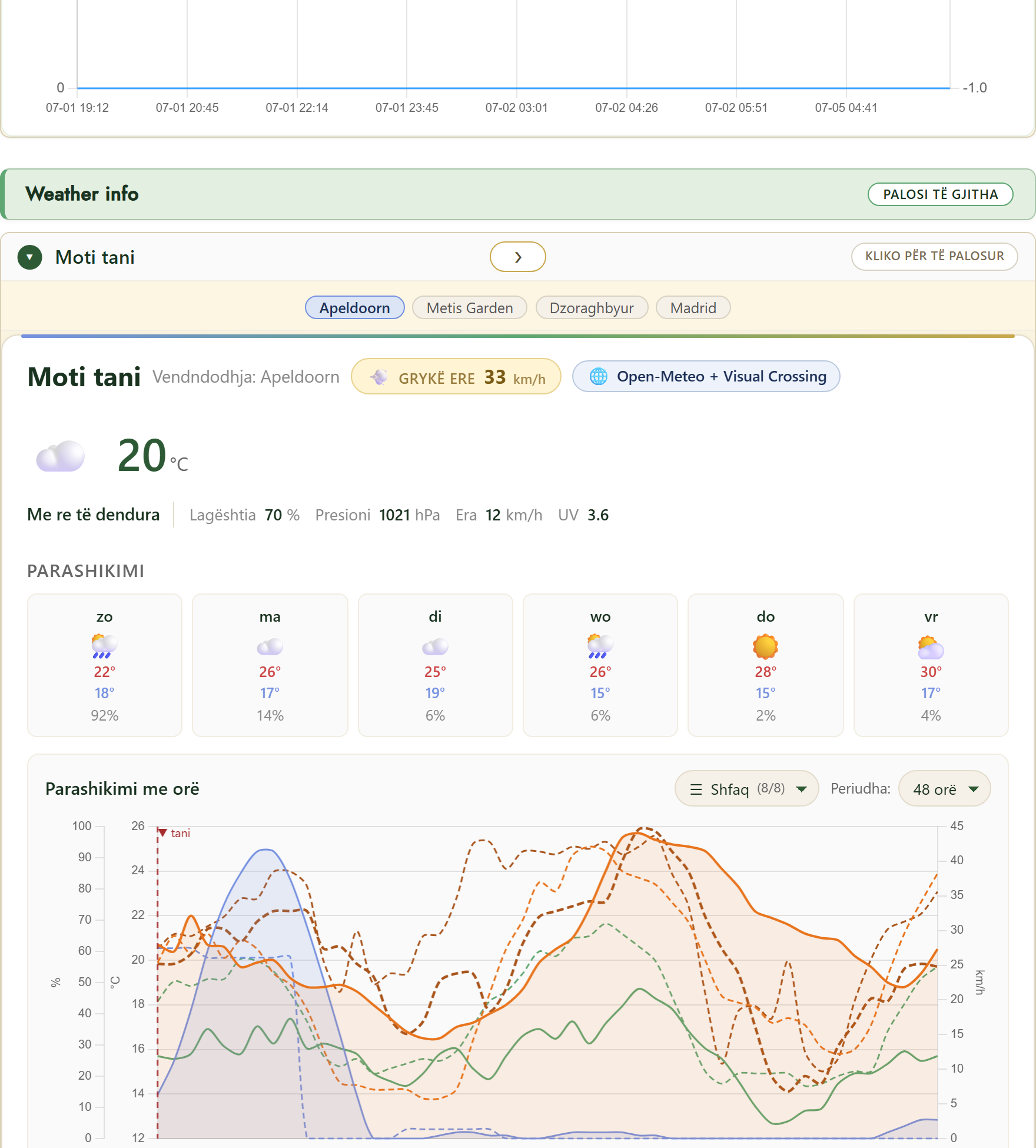Screen dimensions: 1036x1148
Task: Click the wo rain forecast icon
Action: coord(600,646)
